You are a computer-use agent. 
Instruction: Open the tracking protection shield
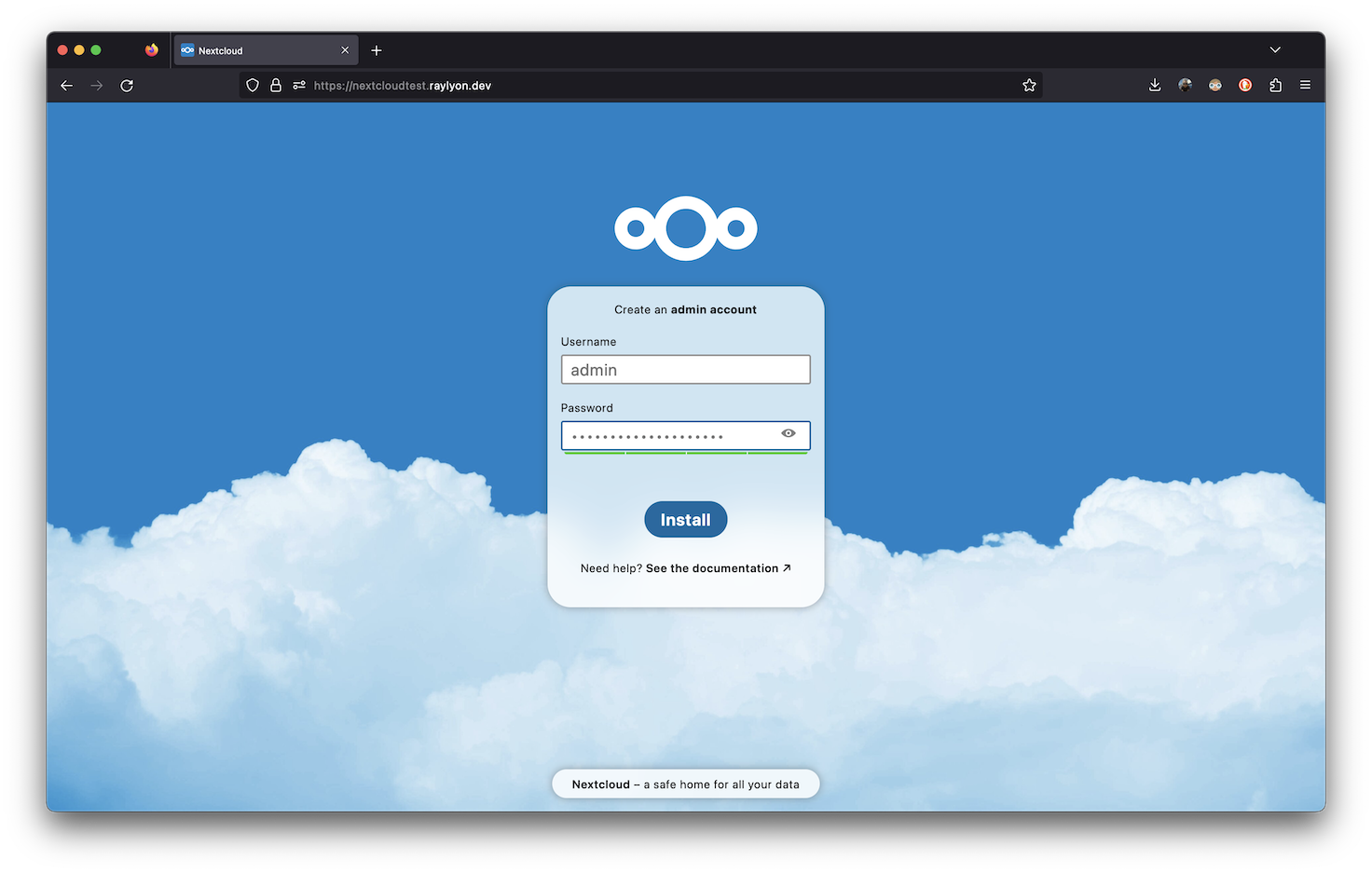coord(252,85)
